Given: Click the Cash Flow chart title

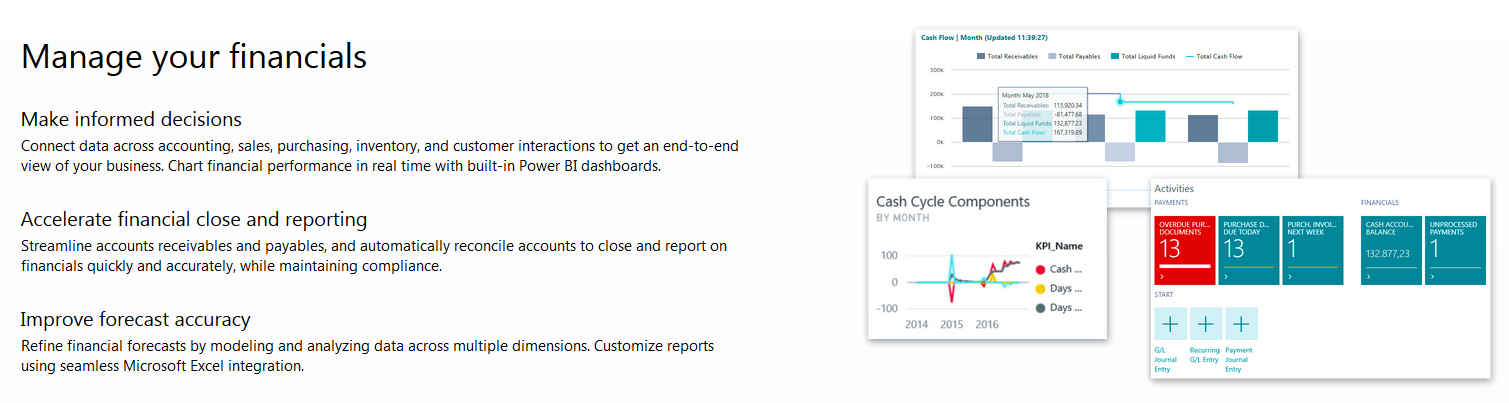Looking at the screenshot, I should click(x=982, y=37).
